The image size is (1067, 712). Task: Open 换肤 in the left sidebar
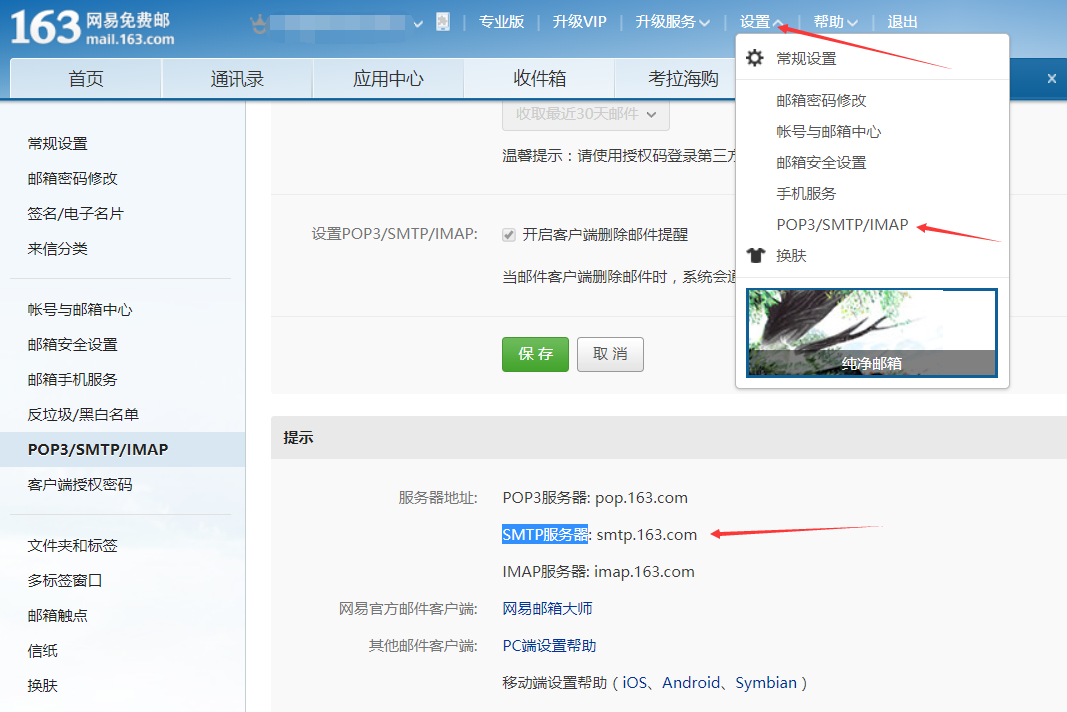click(43, 685)
